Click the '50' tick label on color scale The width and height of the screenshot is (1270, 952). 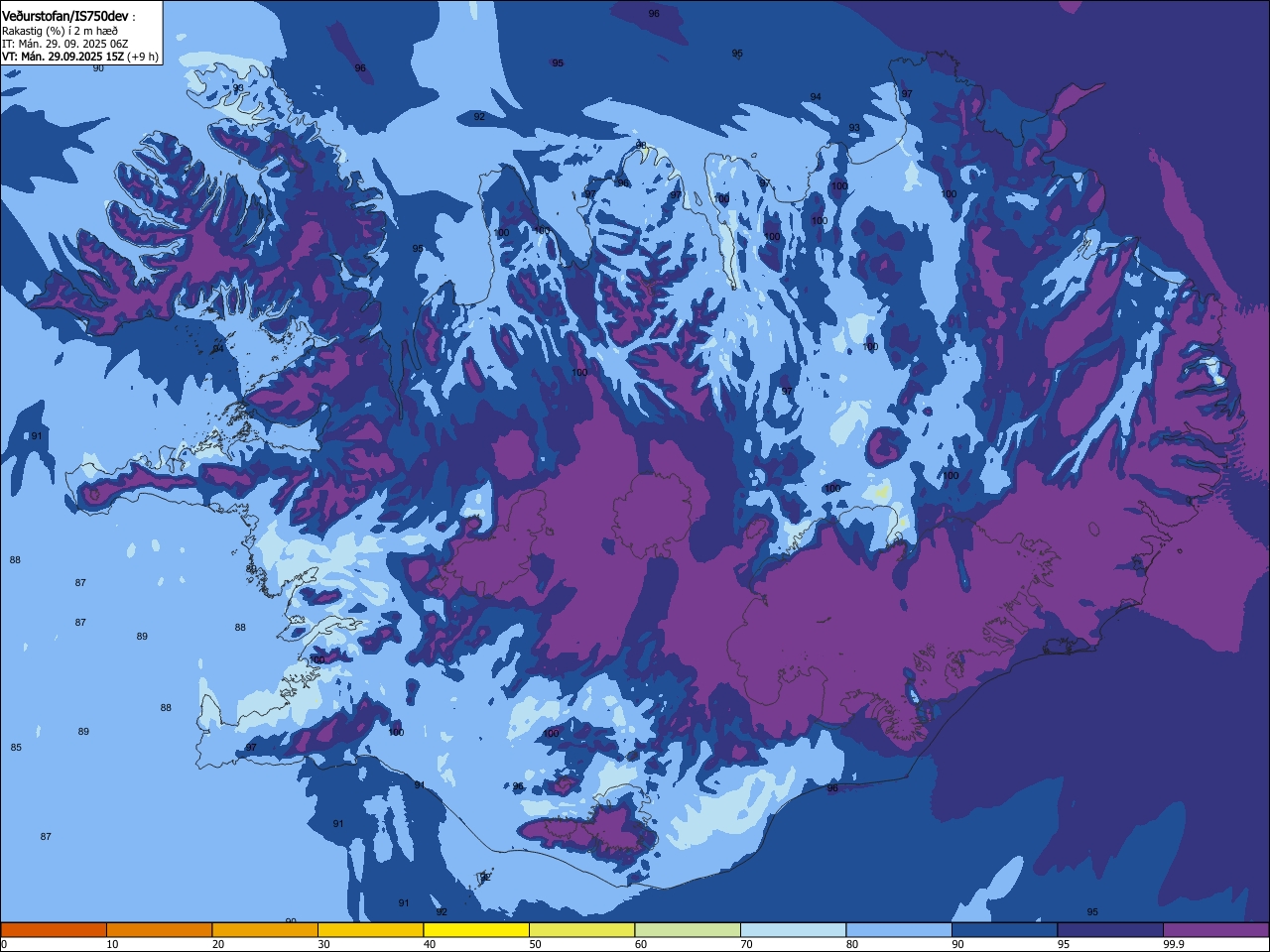click(535, 945)
